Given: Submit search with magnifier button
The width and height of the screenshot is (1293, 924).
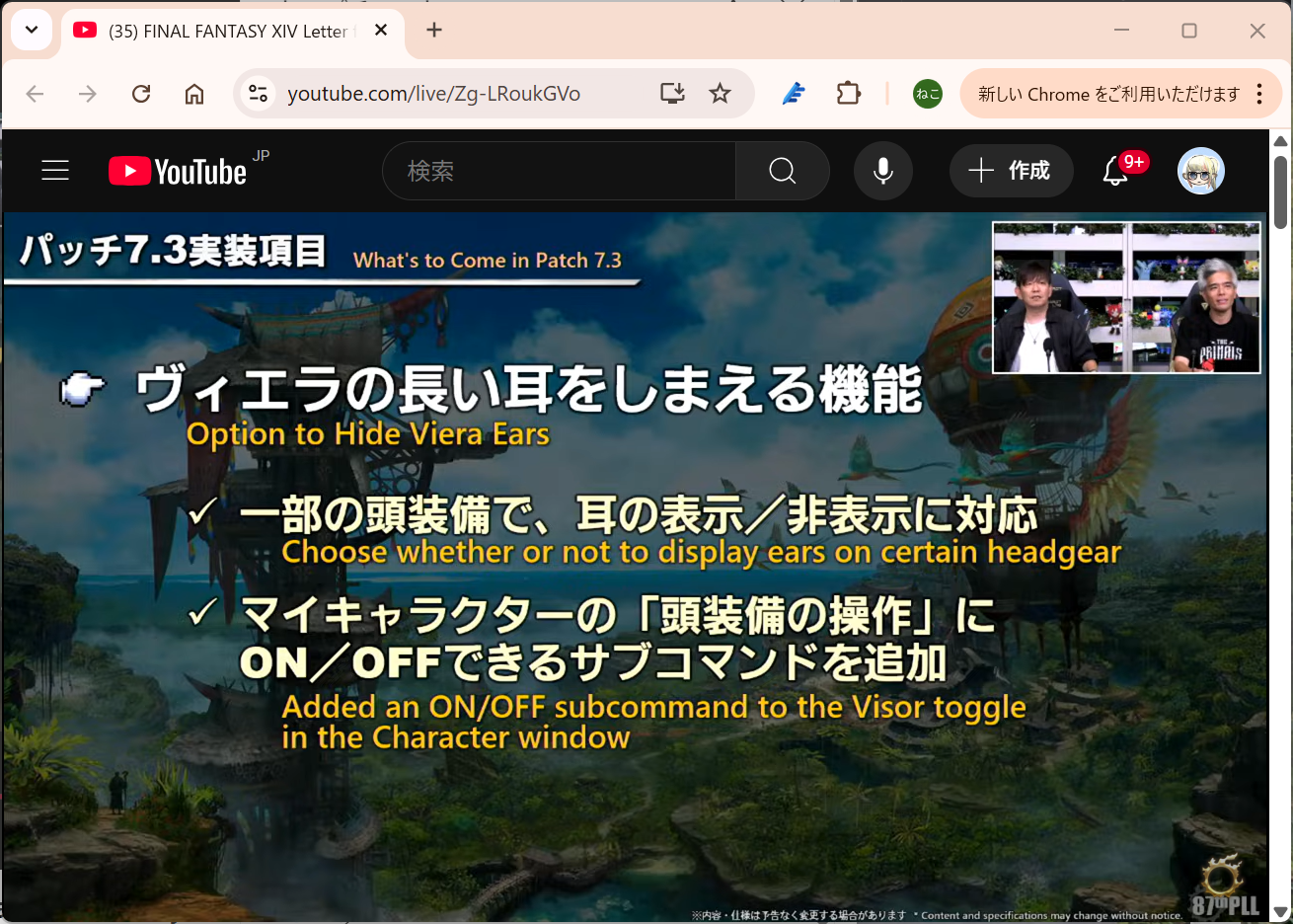Looking at the screenshot, I should (x=783, y=171).
